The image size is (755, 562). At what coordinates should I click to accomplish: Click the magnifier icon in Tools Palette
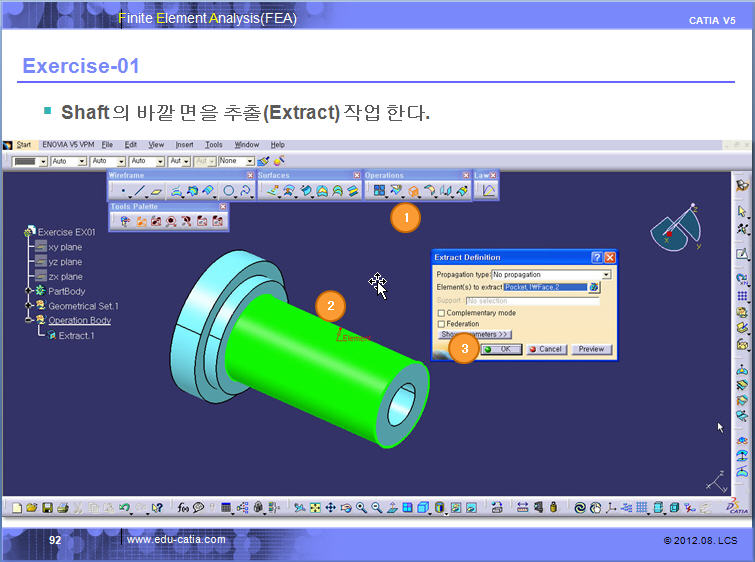point(171,221)
